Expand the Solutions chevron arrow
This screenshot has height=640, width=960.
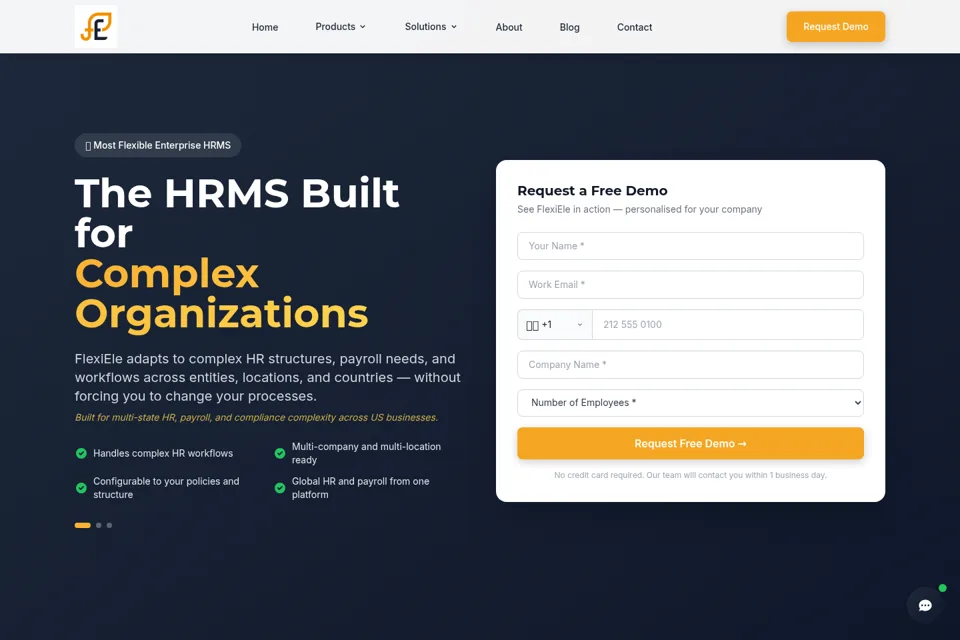click(454, 27)
